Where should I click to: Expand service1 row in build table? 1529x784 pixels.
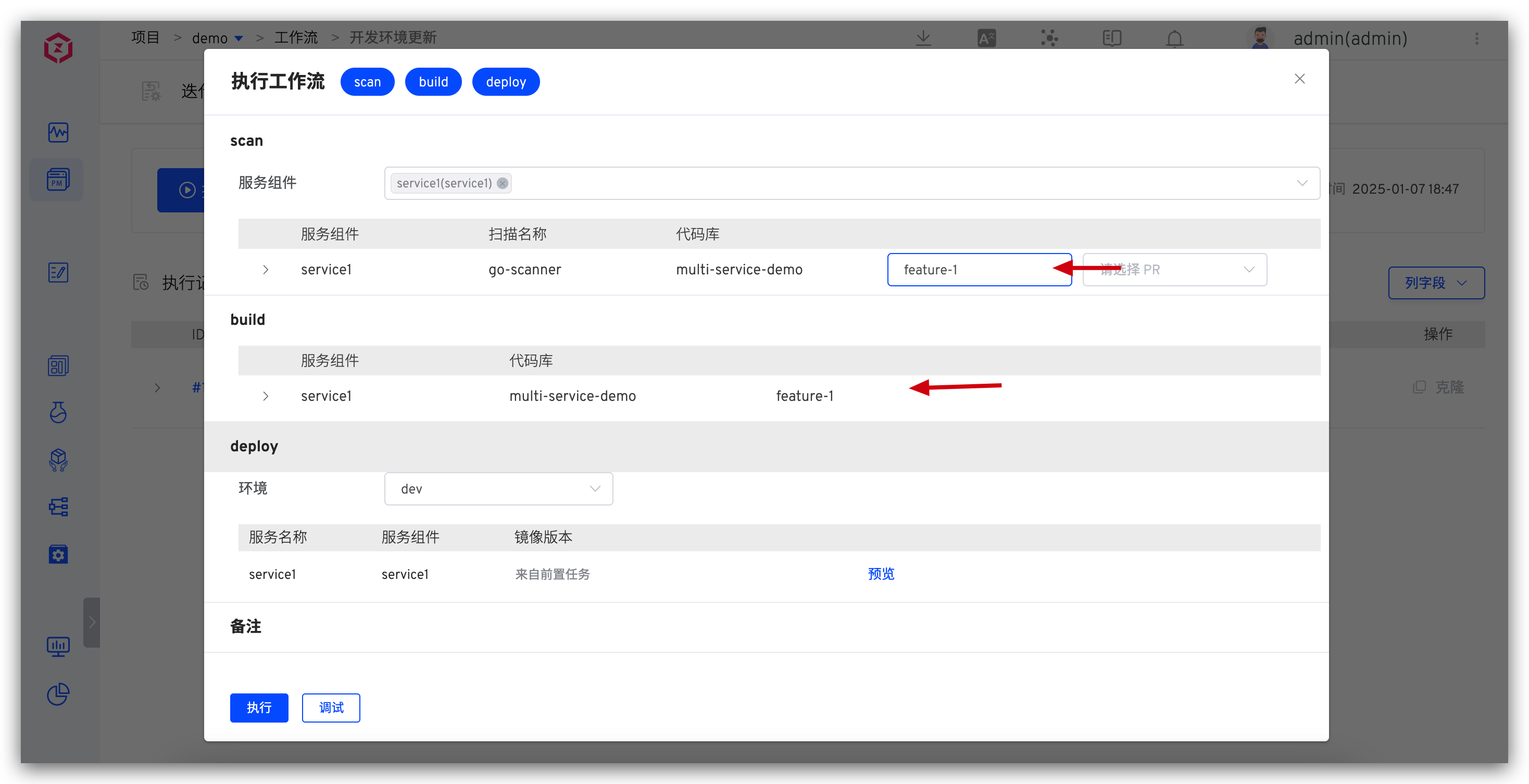click(265, 396)
